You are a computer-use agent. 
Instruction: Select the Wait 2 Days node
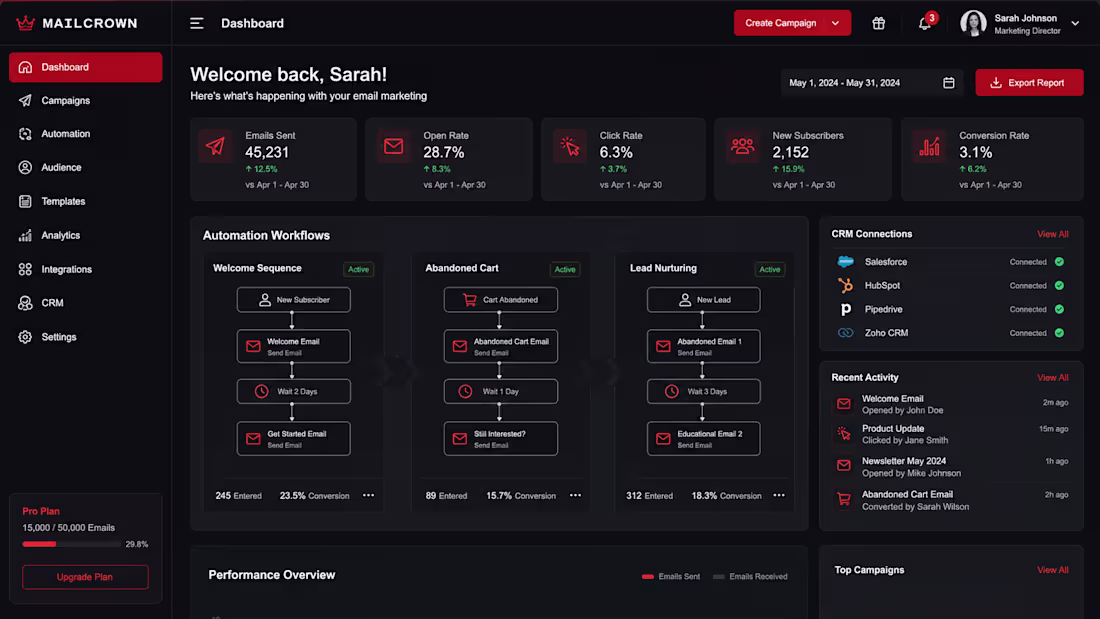pyautogui.click(x=293, y=392)
